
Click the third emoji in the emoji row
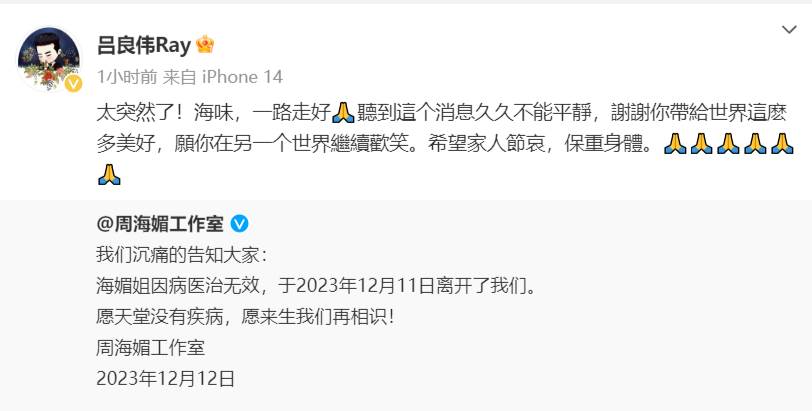729,143
